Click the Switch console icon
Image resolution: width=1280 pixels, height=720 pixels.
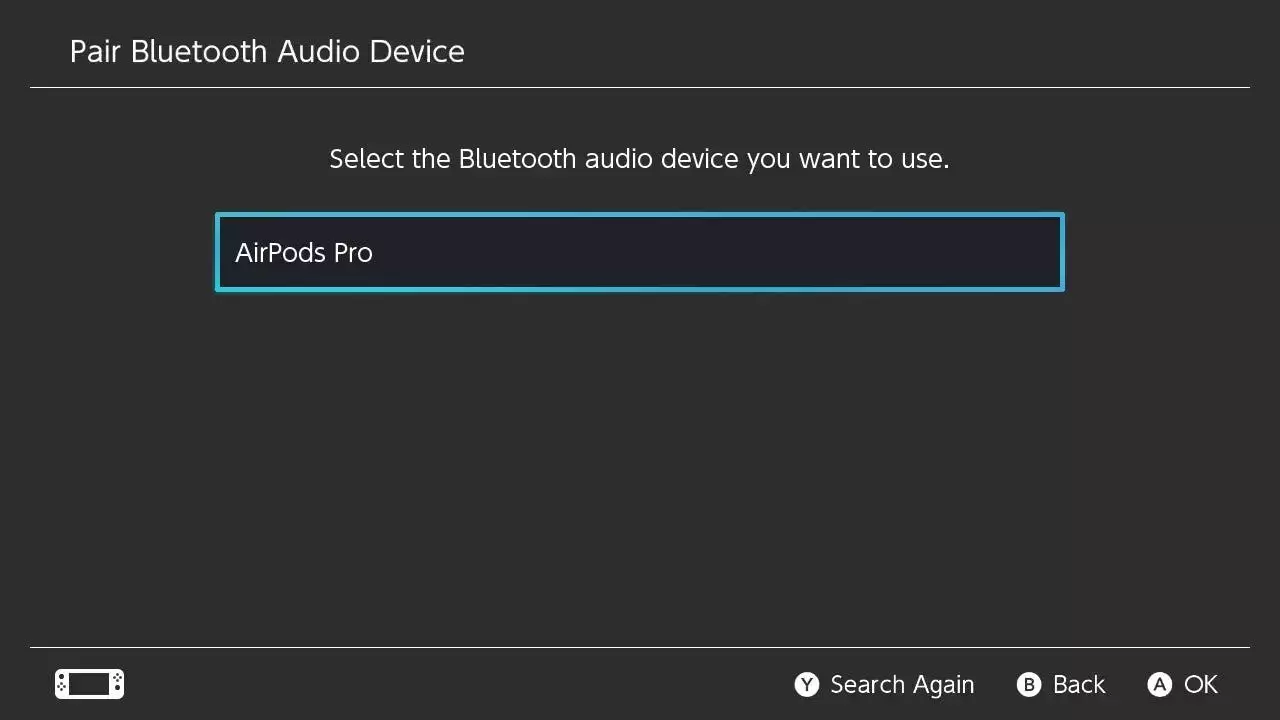pyautogui.click(x=89, y=684)
